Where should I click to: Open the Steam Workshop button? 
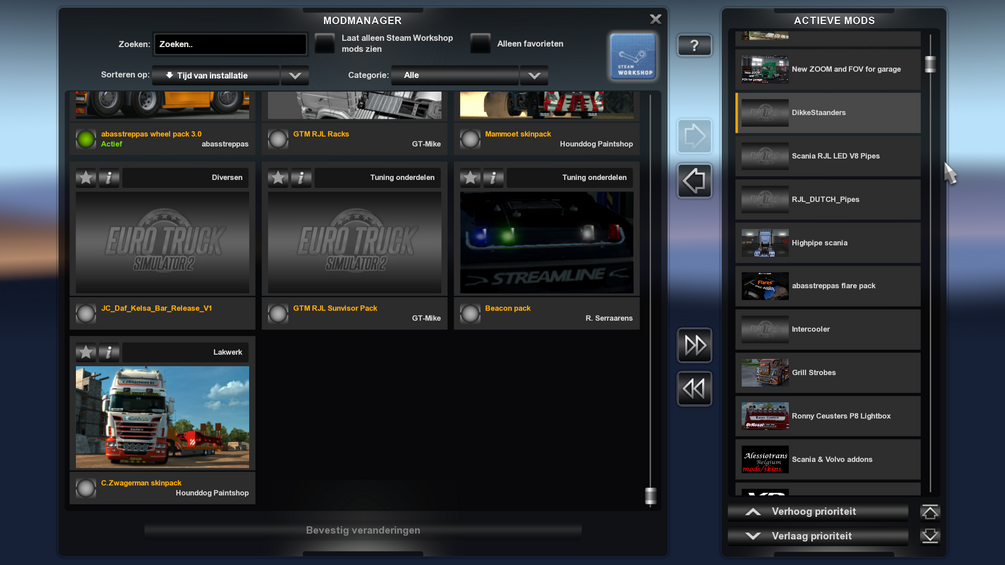(633, 56)
